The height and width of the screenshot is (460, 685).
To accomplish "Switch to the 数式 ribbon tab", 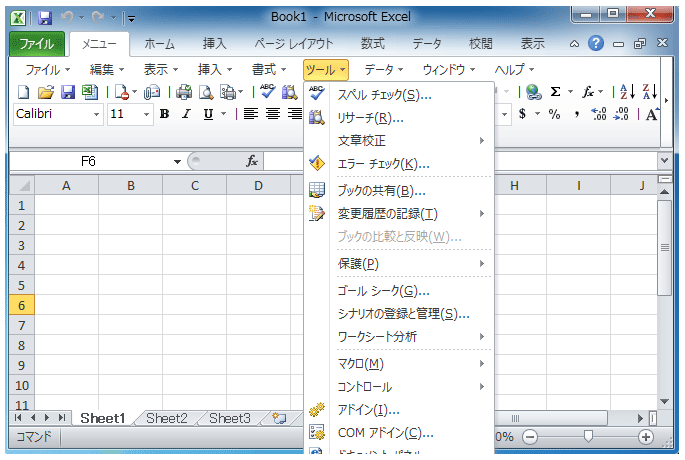I will coord(372,44).
